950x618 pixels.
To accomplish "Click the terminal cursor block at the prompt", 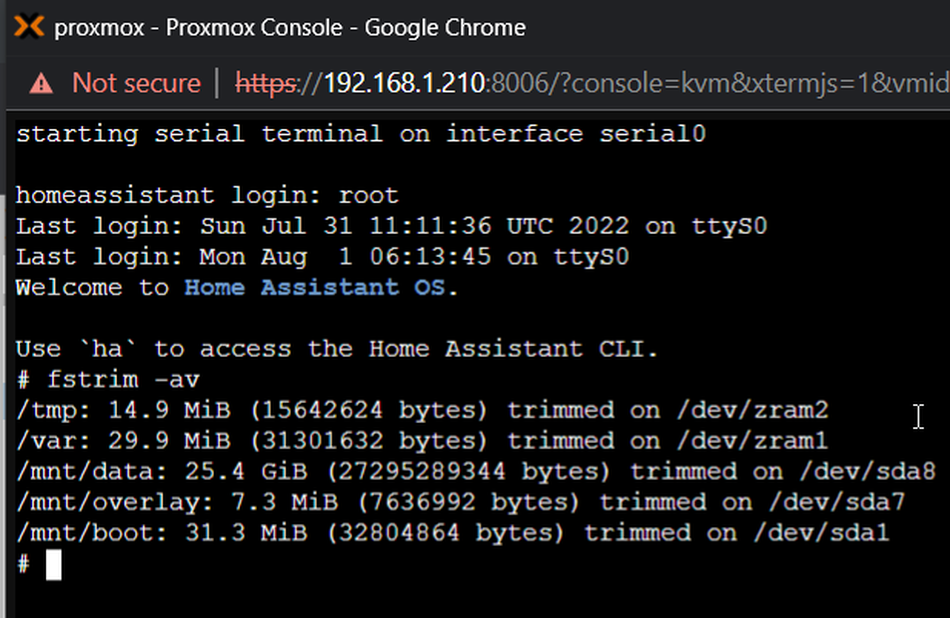I will pyautogui.click(x=54, y=566).
